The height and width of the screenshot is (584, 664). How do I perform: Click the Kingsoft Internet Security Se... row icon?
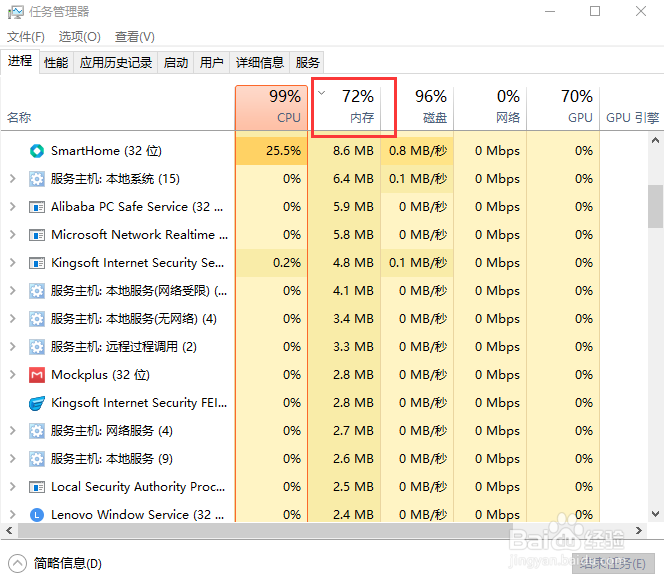click(37, 263)
